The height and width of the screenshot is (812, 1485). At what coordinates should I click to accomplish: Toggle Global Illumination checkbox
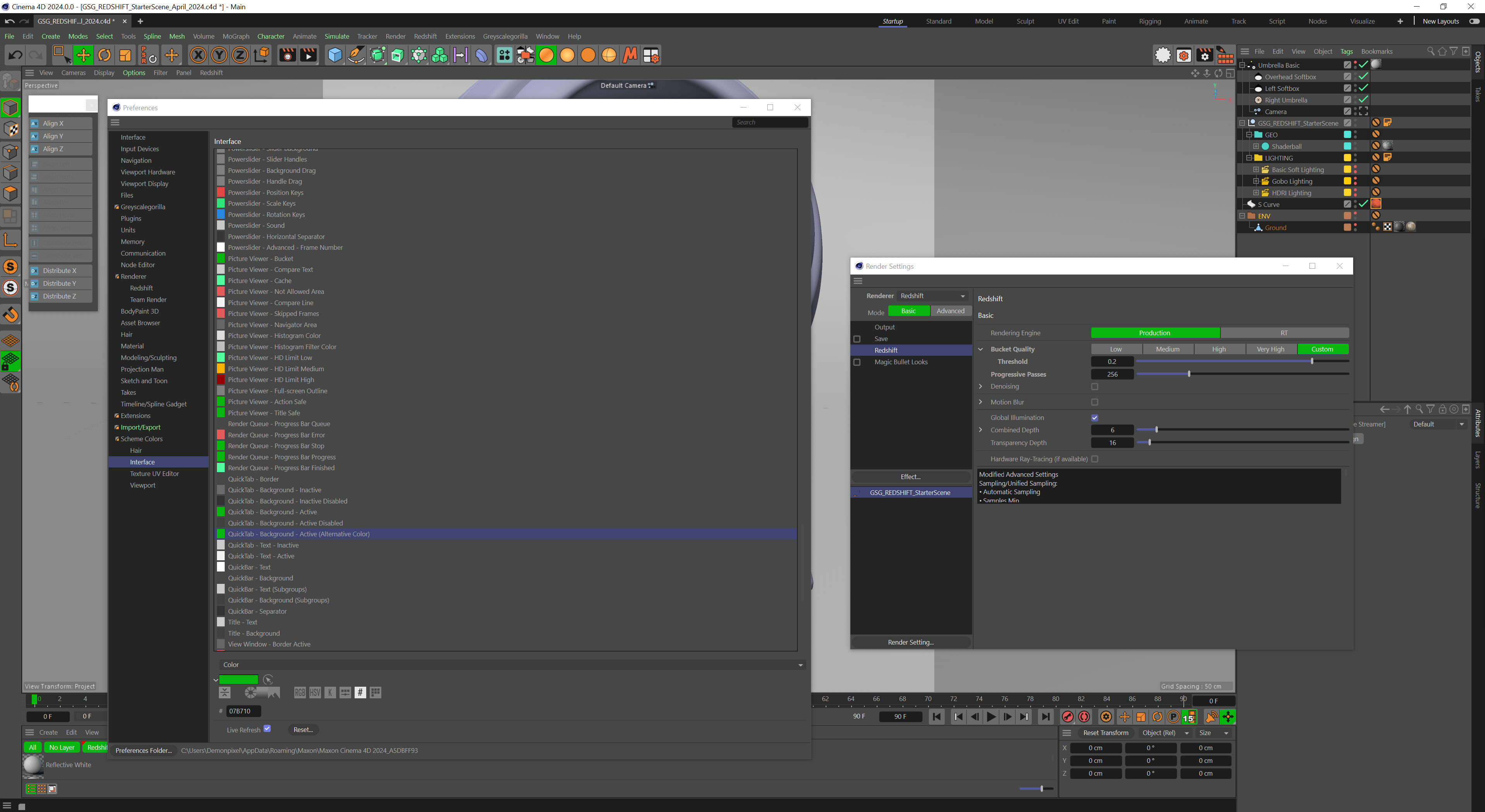1095,418
